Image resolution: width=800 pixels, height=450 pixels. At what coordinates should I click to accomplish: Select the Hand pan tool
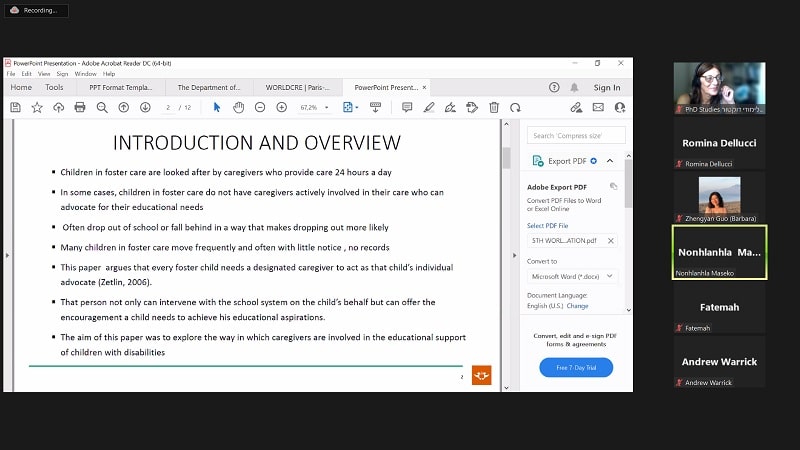pyautogui.click(x=239, y=107)
